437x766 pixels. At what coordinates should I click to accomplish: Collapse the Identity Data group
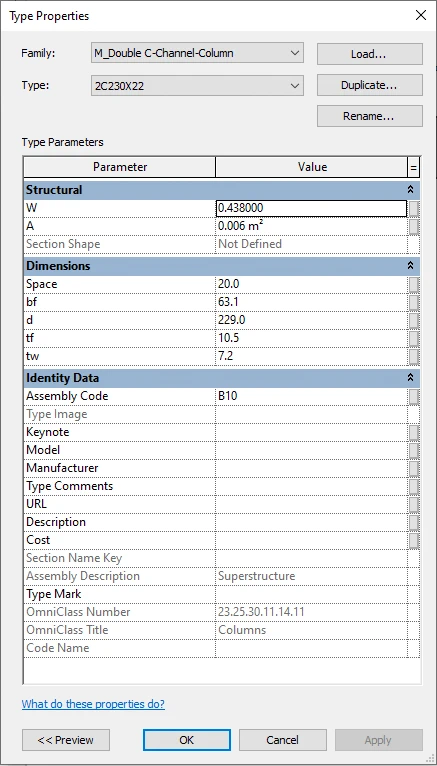[x=411, y=378]
